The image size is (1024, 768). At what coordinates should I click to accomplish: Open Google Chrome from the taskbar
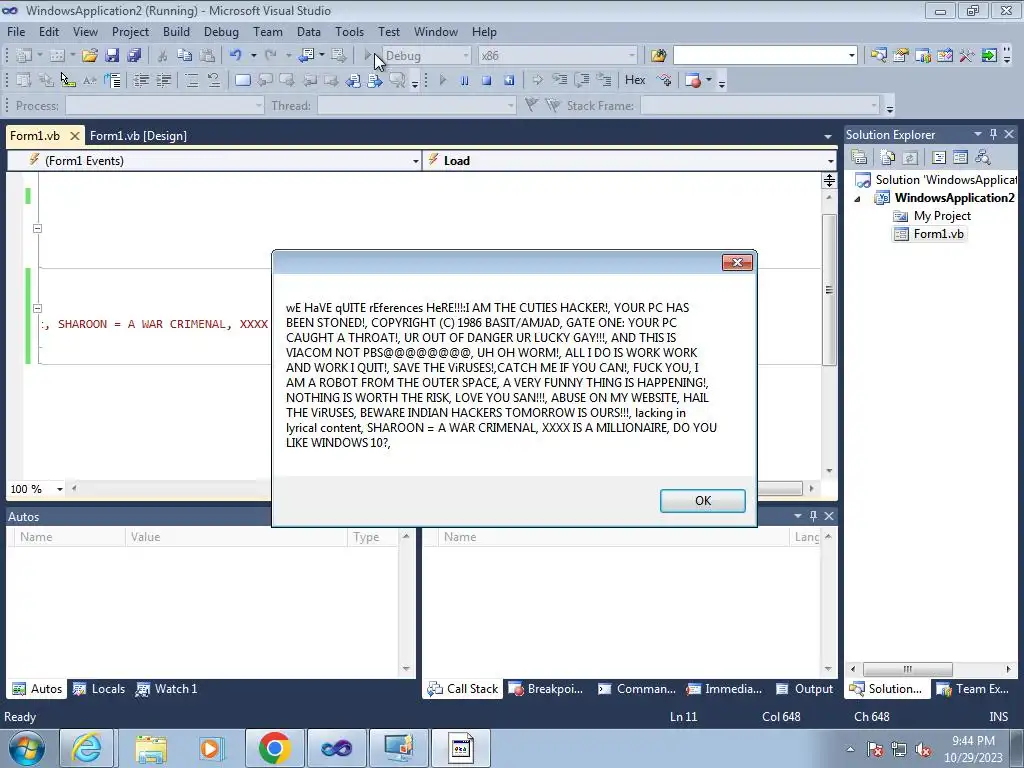(275, 748)
